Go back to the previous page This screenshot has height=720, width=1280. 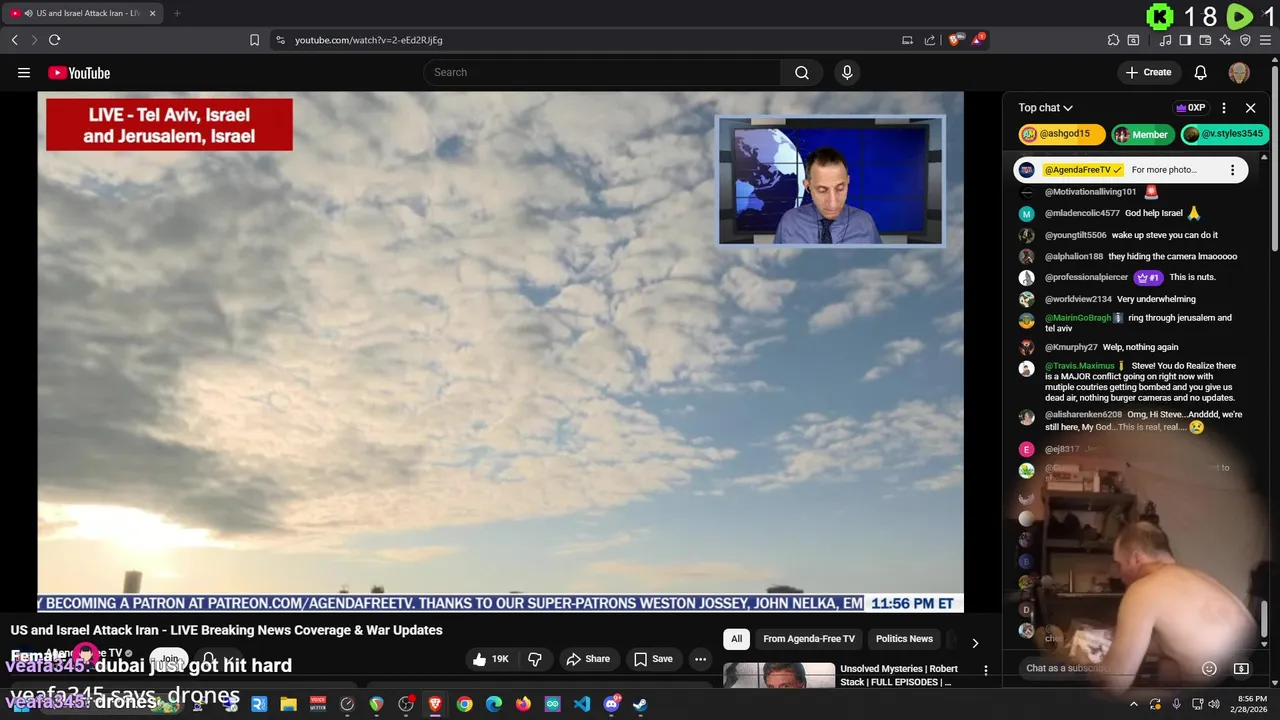[15, 40]
